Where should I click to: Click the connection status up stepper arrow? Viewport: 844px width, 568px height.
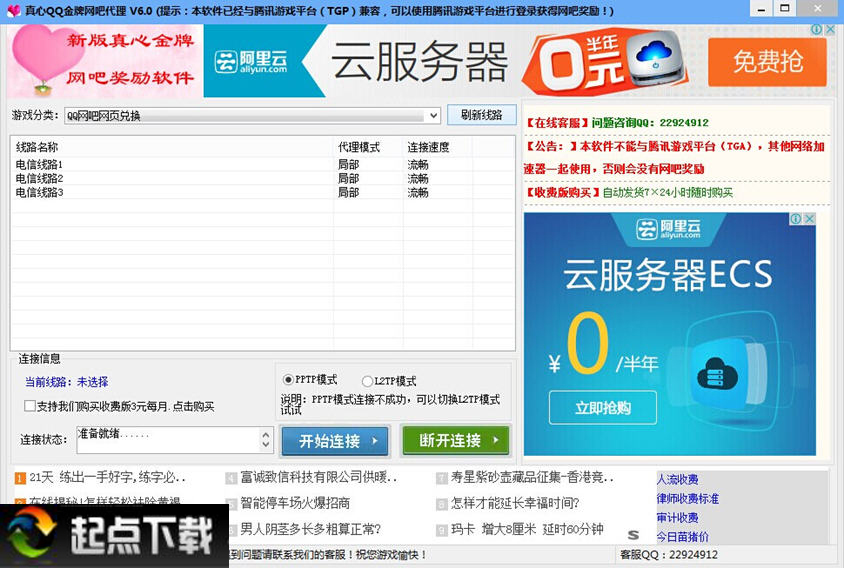click(266, 434)
